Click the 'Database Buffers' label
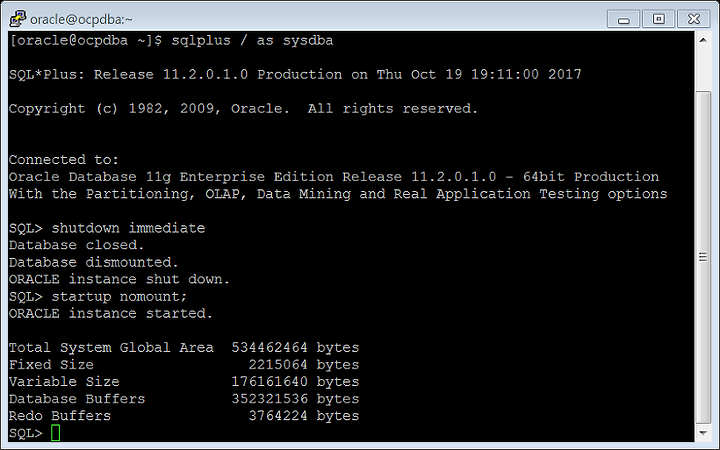The width and height of the screenshot is (720, 450). (77, 399)
